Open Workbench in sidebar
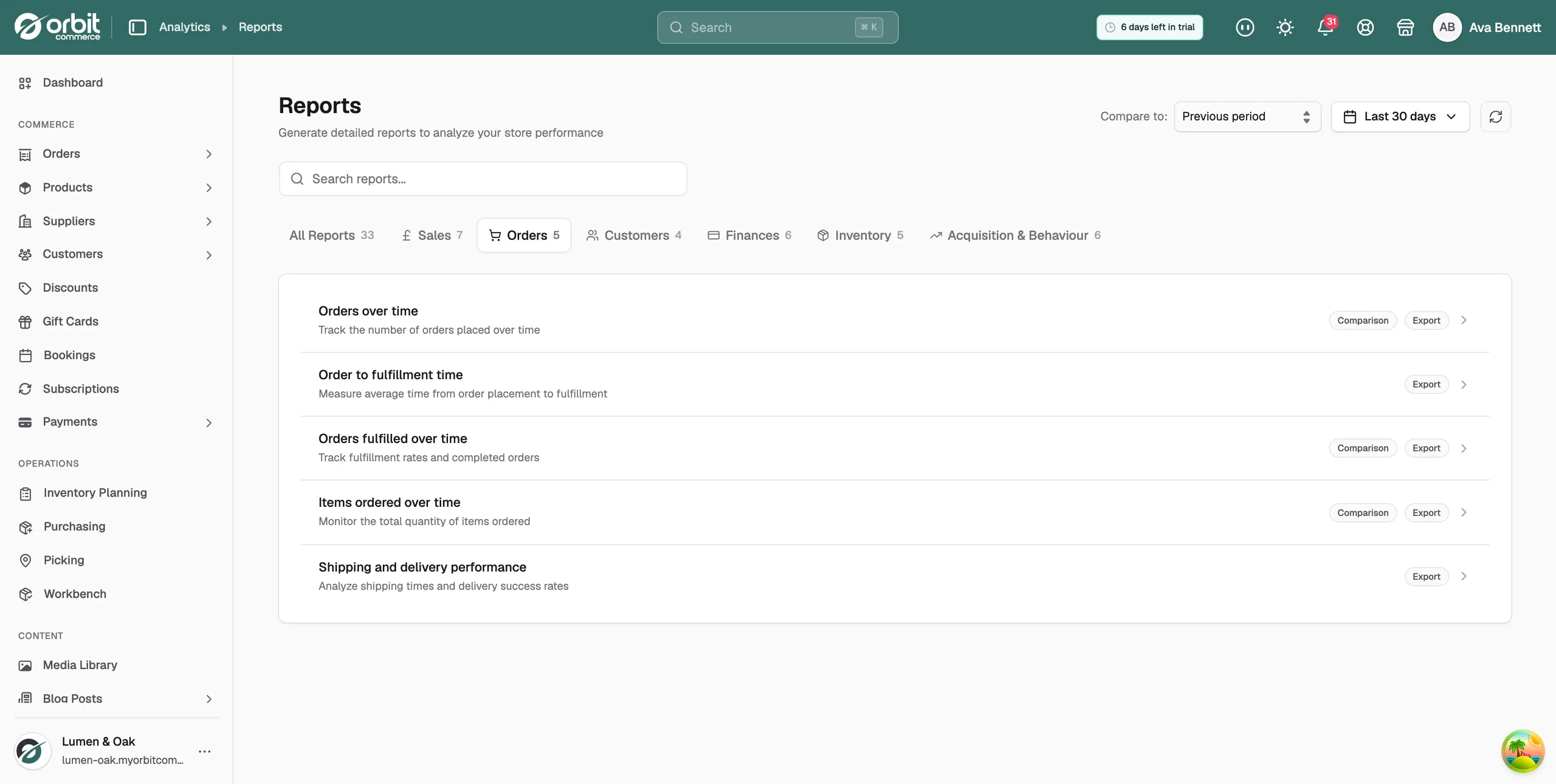Screen dimensions: 1556x784 click(75, 594)
